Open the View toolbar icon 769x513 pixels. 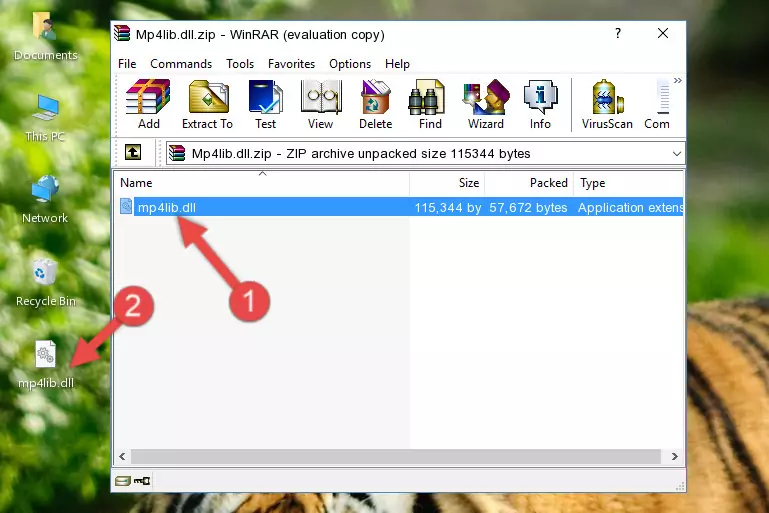coord(321,104)
